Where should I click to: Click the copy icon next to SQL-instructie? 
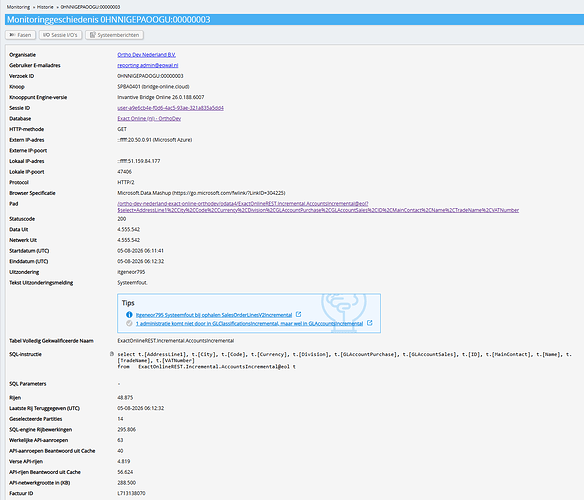(112, 354)
